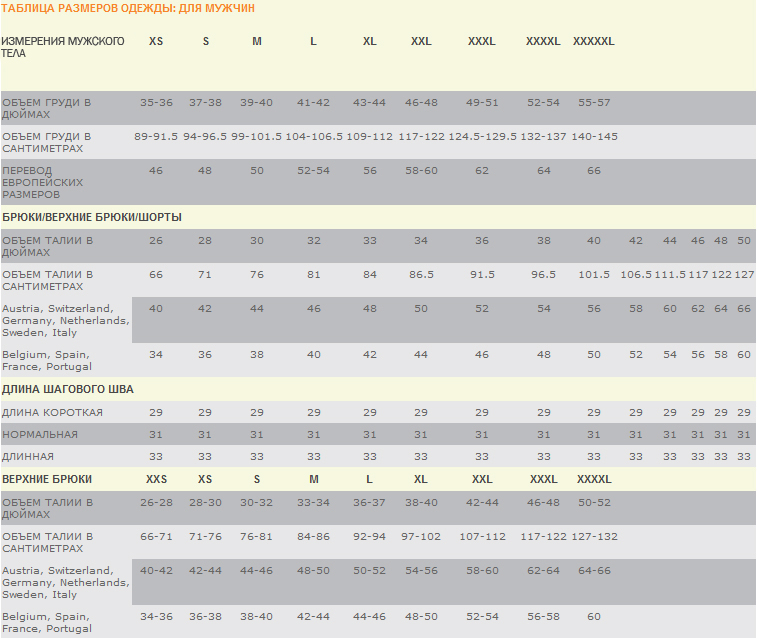
Task: Select the 'ОБЪЕМ ГРУДИ В ДЮЙМАХ' row label
Action: 46,109
